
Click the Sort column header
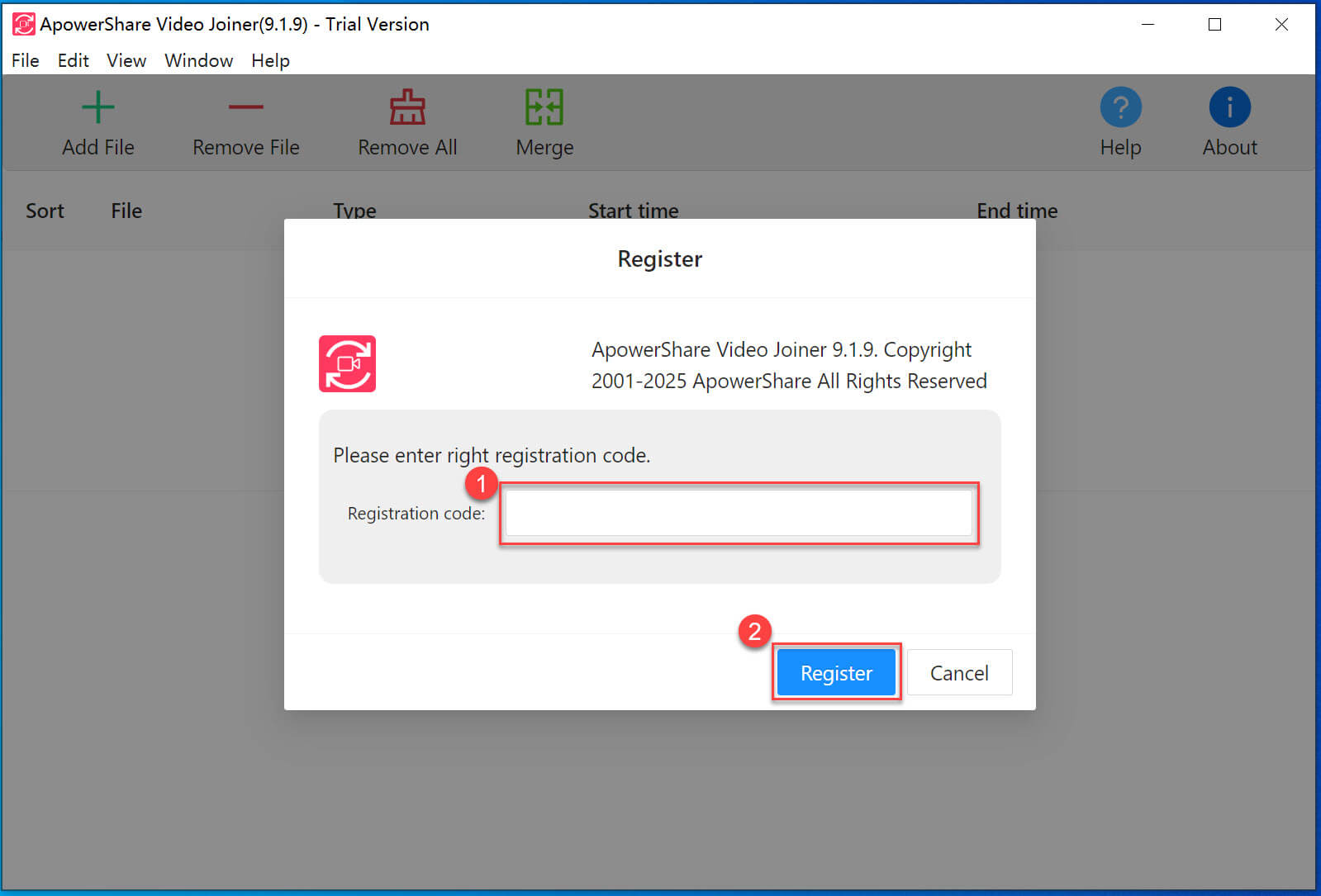(45, 211)
